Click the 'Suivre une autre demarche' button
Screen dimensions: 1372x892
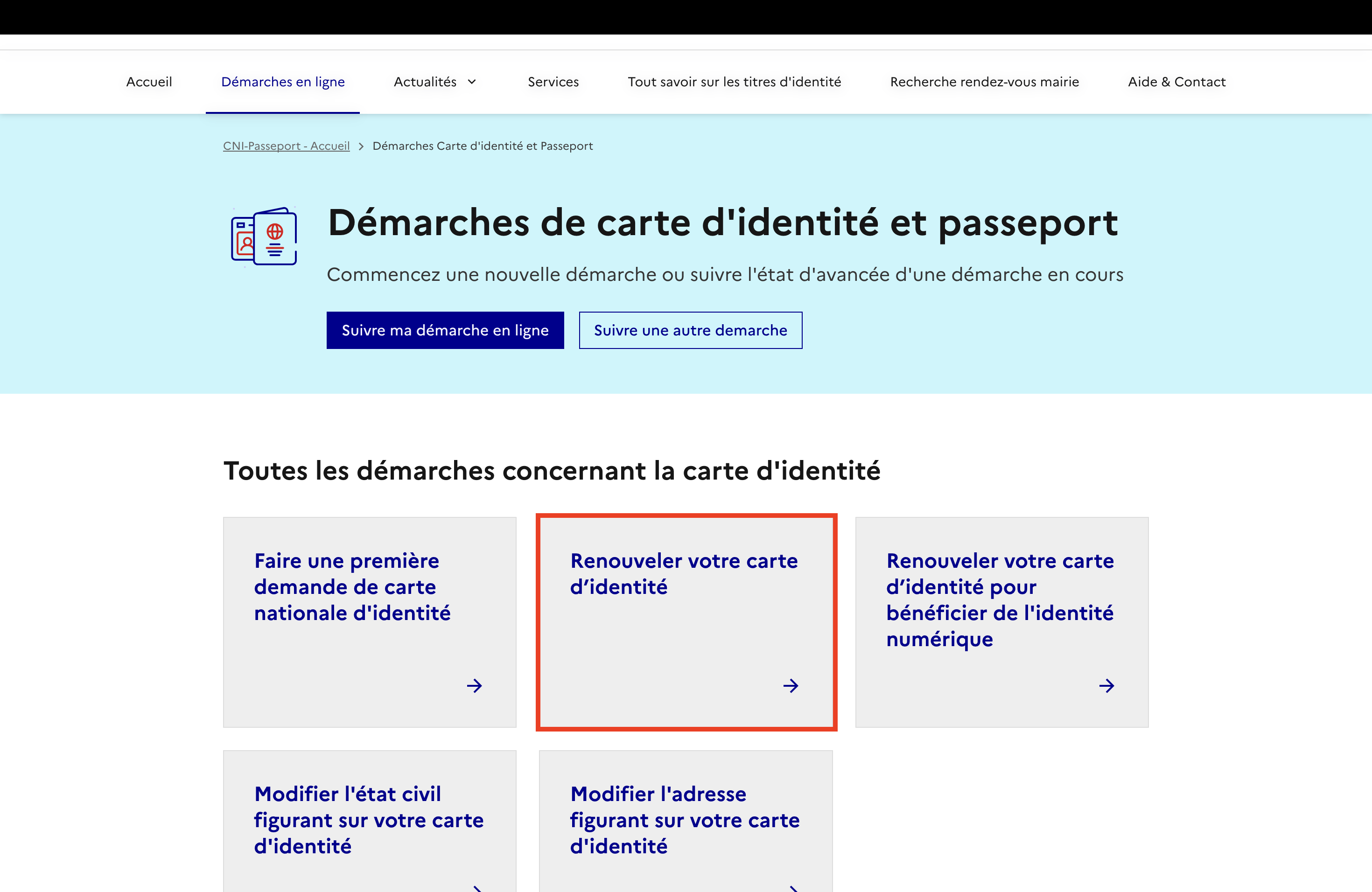690,330
